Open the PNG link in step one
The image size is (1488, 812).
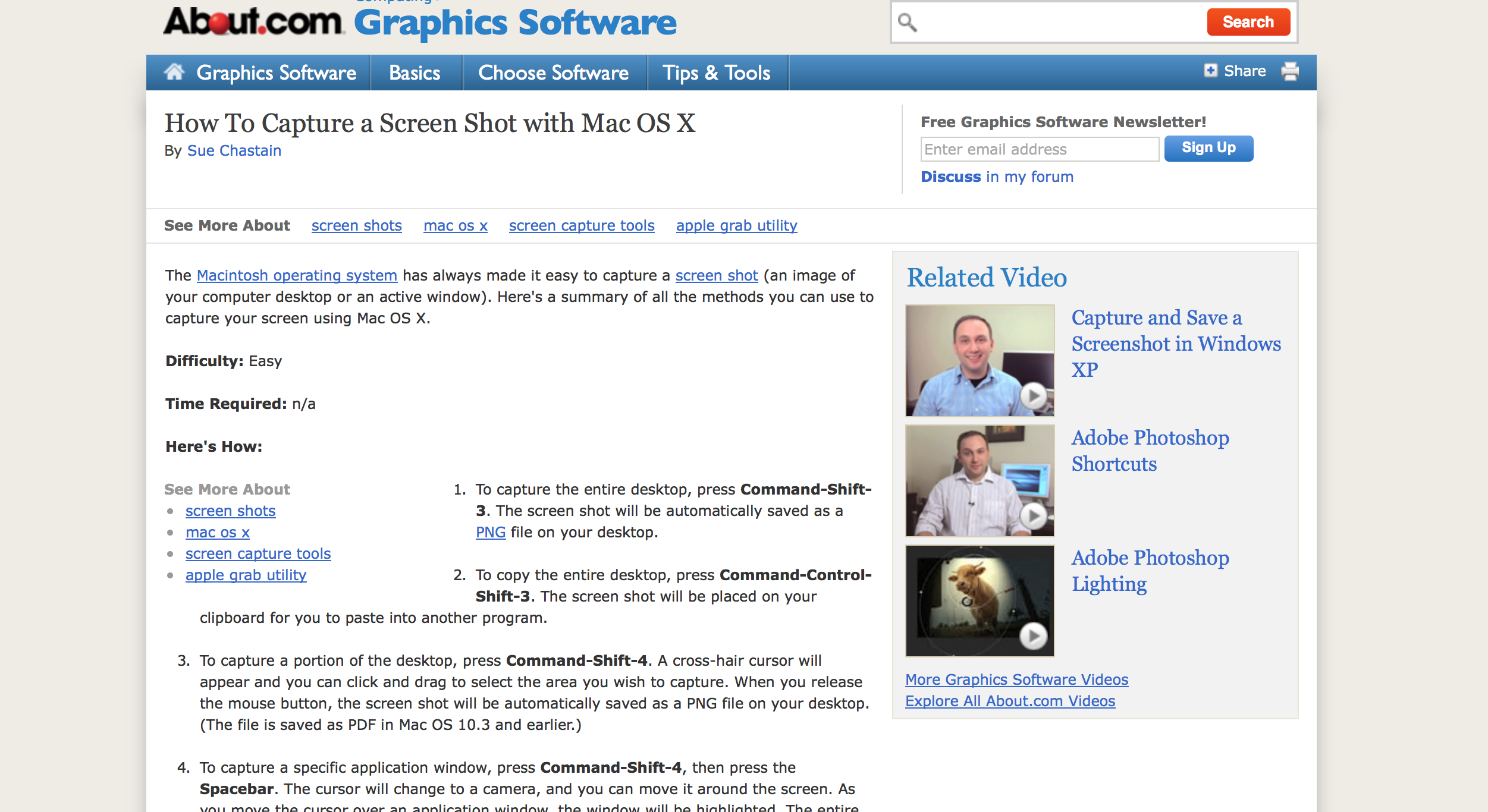coord(490,533)
